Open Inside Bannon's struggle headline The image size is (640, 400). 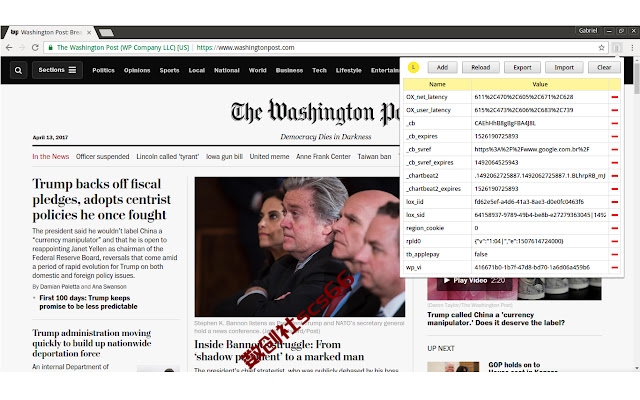point(279,351)
